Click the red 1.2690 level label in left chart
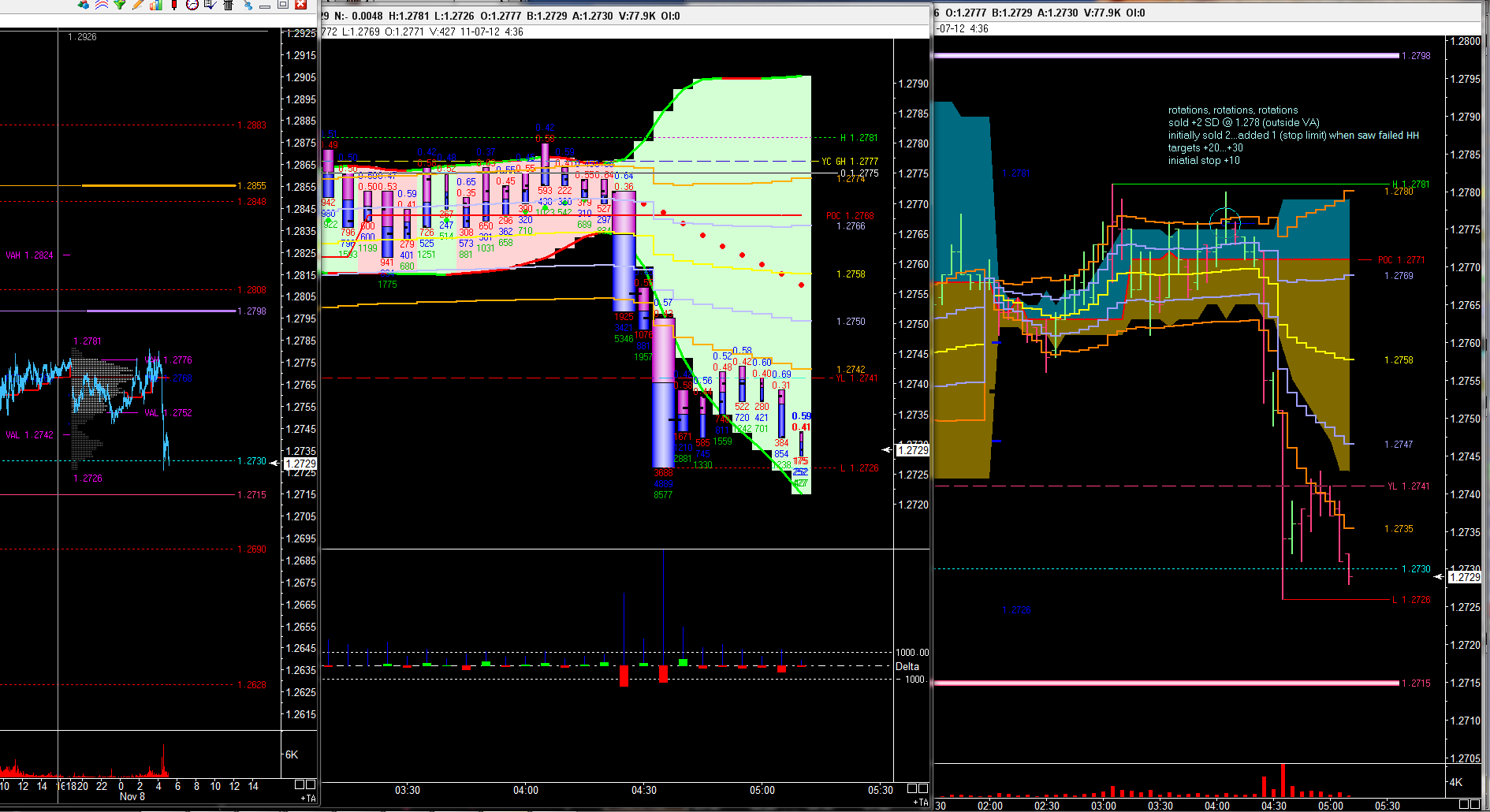 (252, 549)
